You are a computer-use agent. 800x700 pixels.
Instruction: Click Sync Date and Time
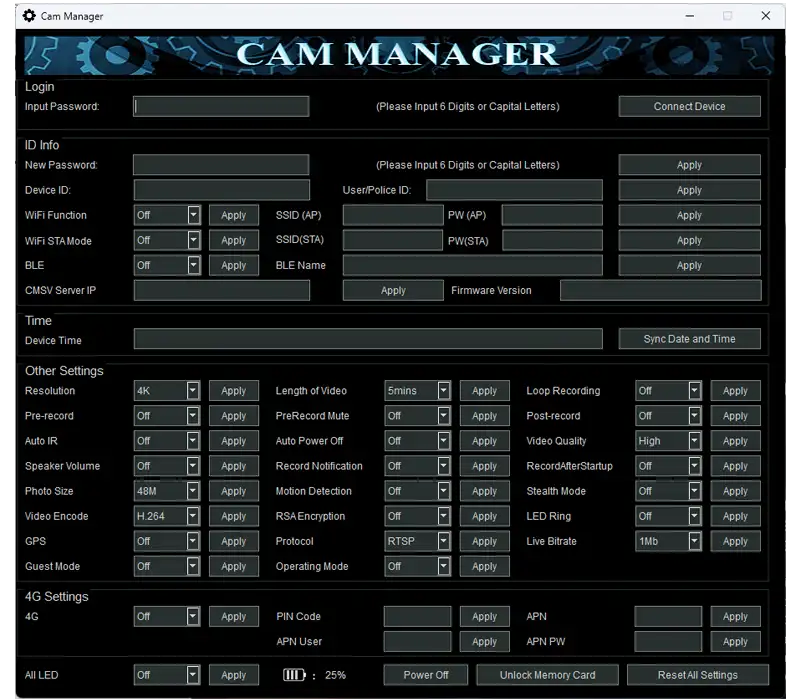(689, 339)
